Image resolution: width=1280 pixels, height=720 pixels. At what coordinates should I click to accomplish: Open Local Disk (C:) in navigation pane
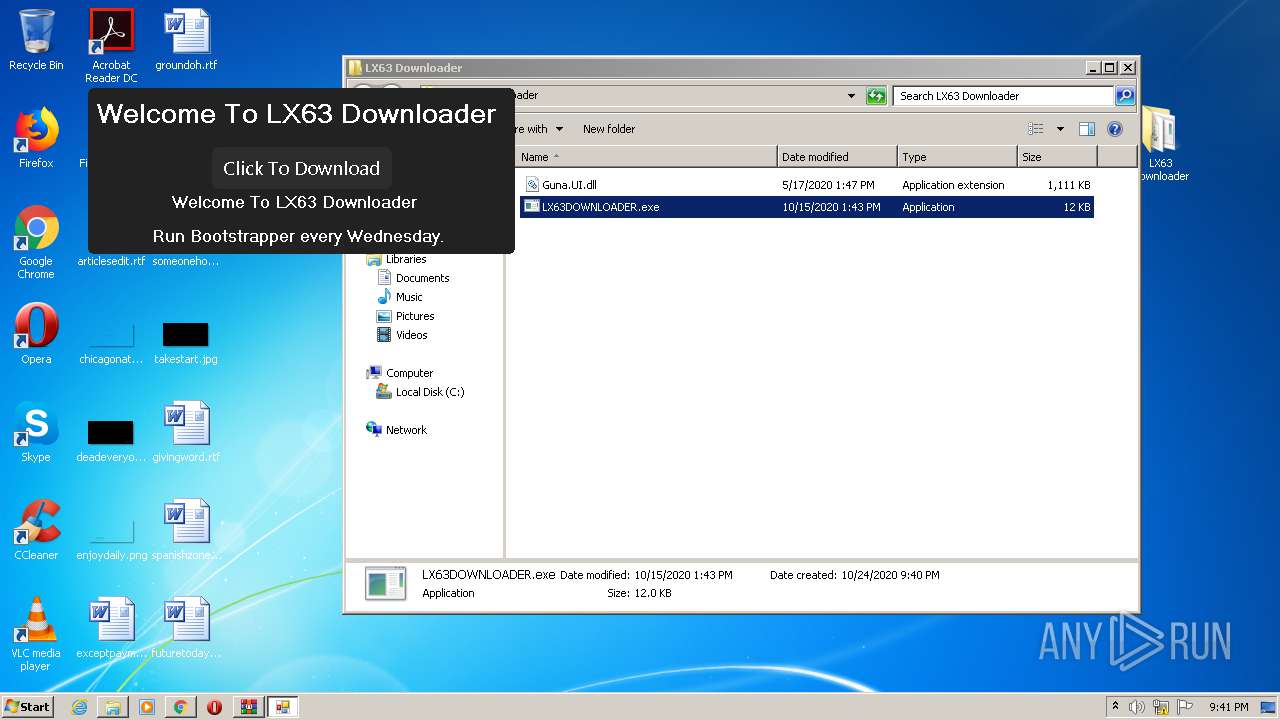[420, 392]
